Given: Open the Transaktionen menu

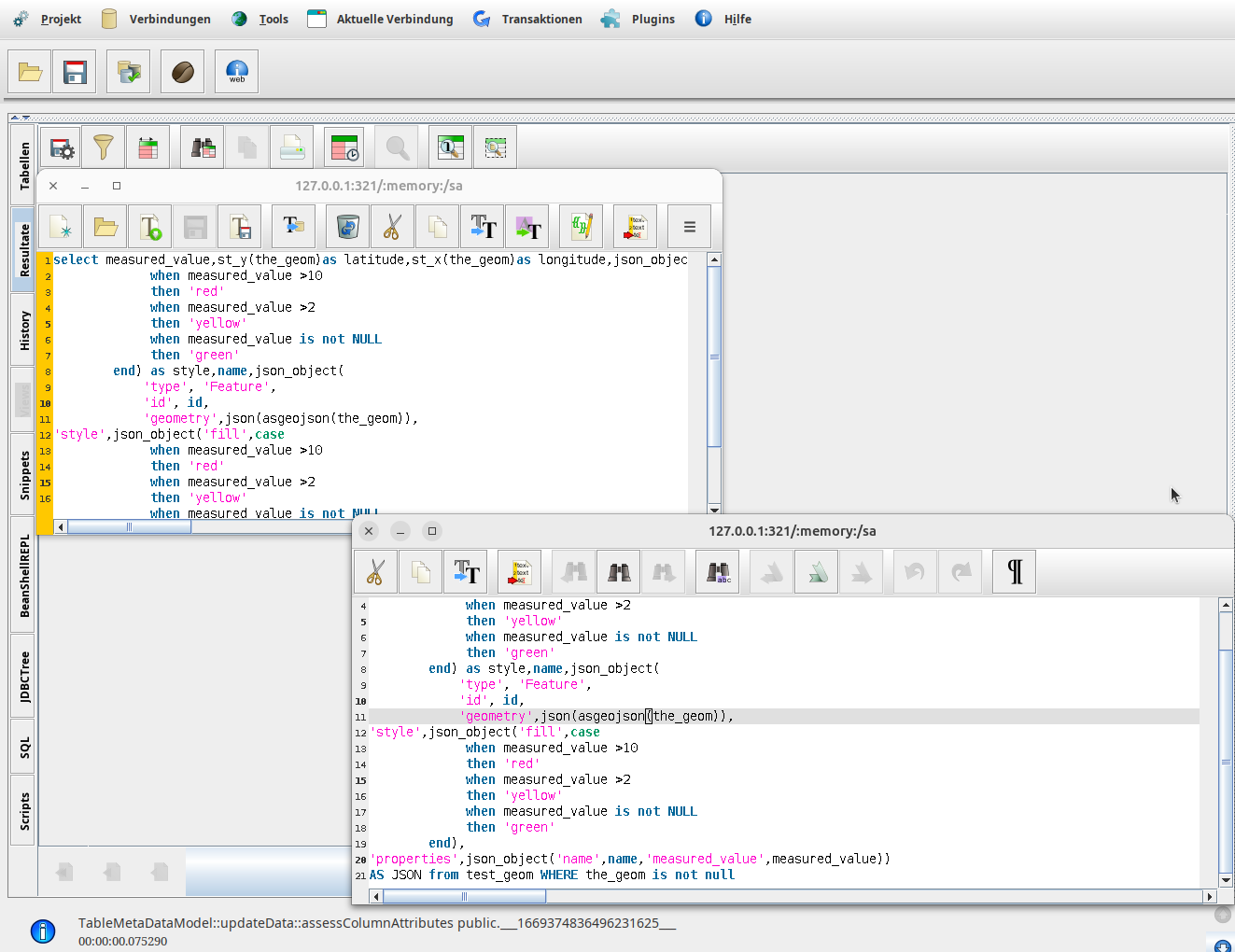Looking at the screenshot, I should [527, 19].
